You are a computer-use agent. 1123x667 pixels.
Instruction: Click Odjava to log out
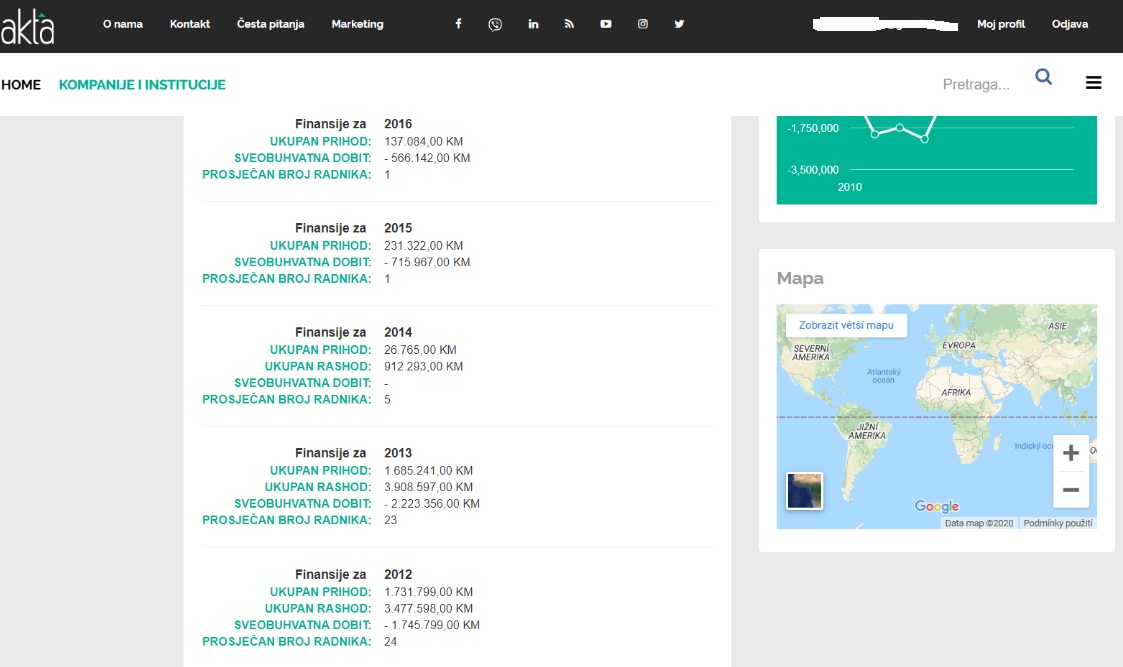1069,24
